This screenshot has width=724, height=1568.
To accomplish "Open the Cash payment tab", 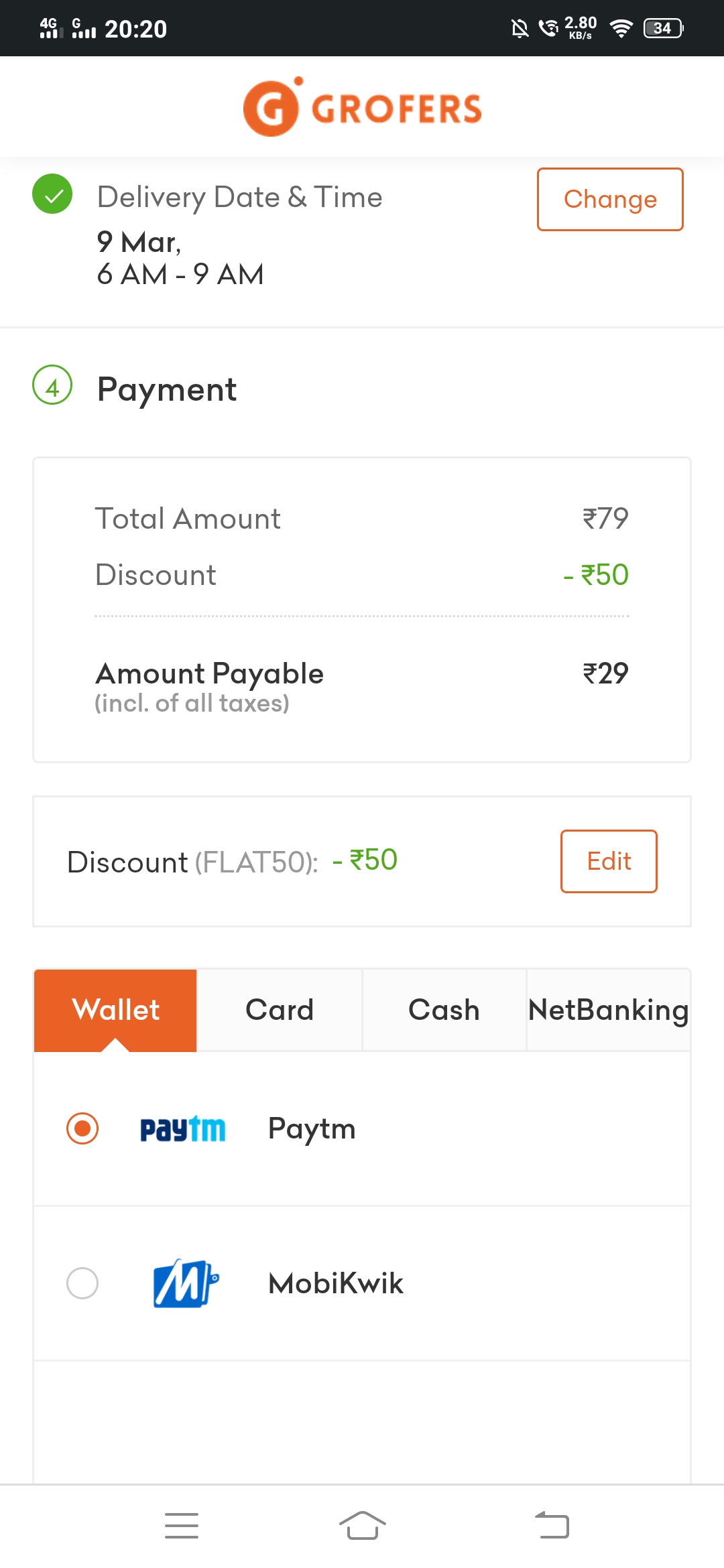I will tap(444, 1010).
